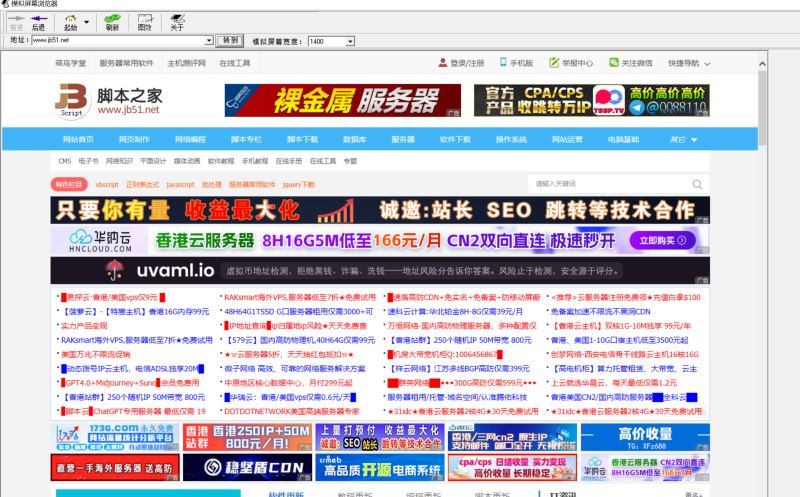This screenshot has width=800, height=497.
Task: Select the 网络编程 nav item
Action: (x=190, y=139)
